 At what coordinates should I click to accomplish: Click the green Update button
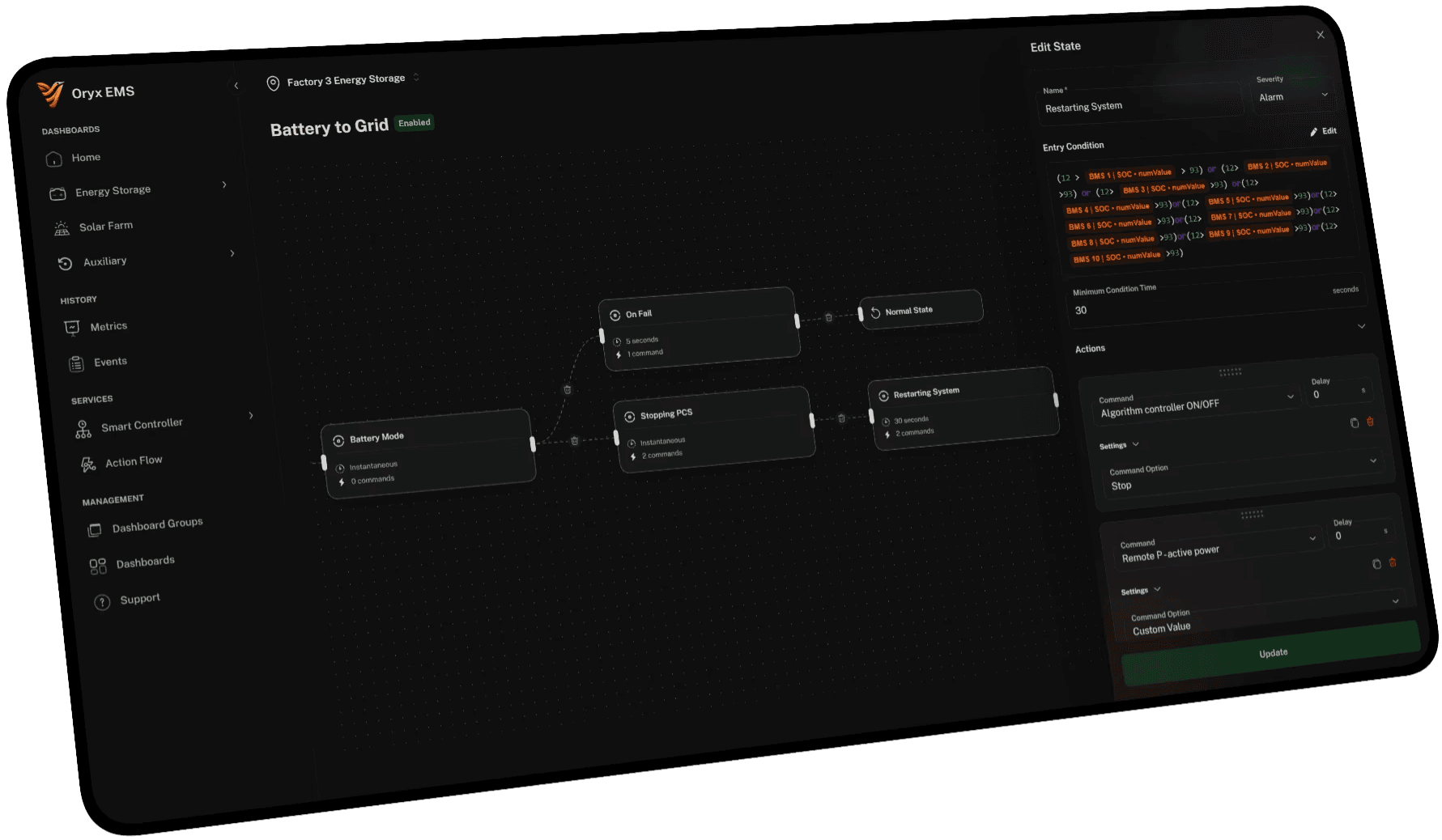coord(1272,653)
